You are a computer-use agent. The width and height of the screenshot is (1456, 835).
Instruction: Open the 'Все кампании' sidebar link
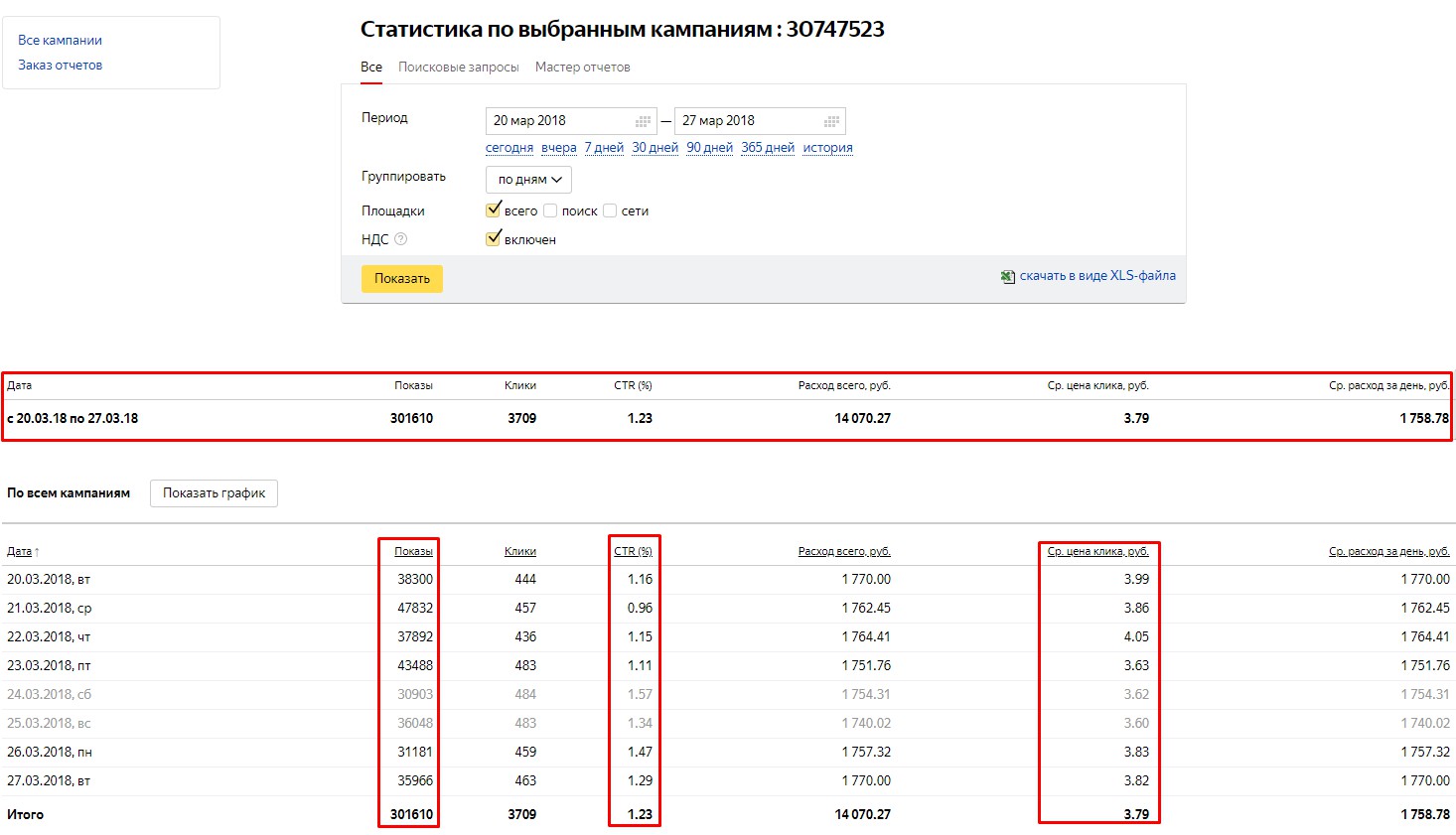tap(60, 41)
